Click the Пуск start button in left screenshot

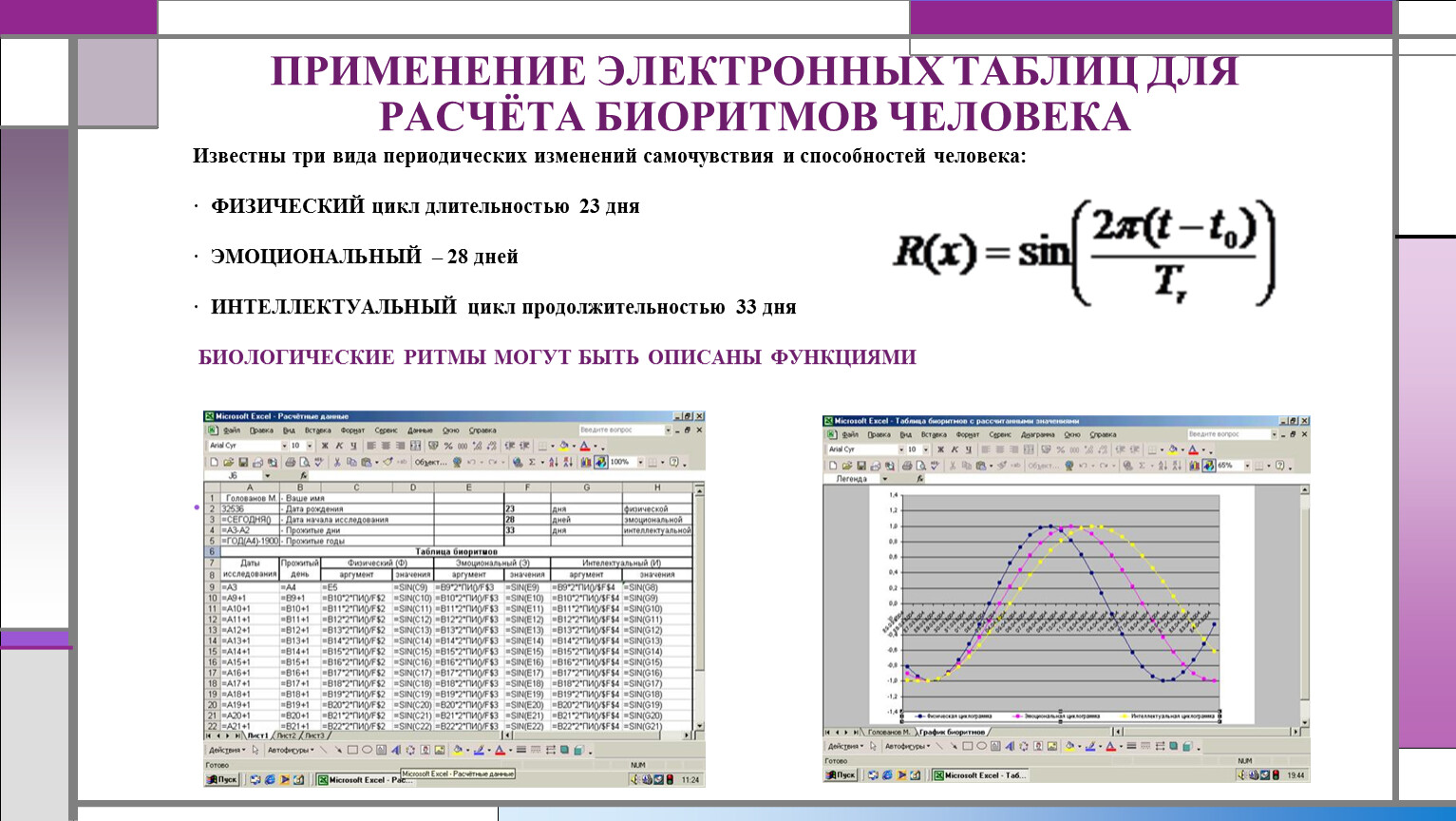pyautogui.click(x=222, y=779)
